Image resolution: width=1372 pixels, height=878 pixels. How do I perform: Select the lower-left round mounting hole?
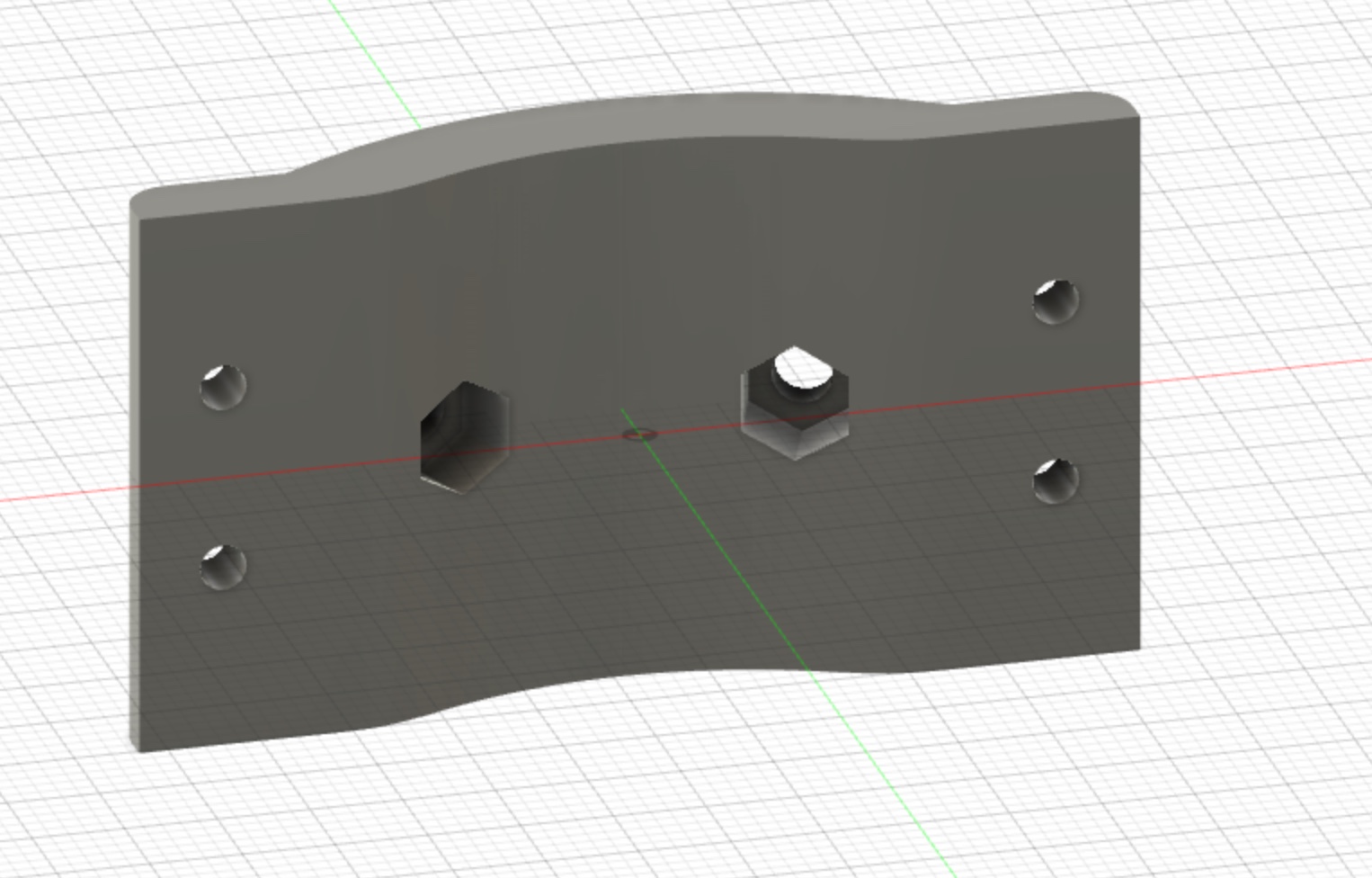(x=223, y=567)
